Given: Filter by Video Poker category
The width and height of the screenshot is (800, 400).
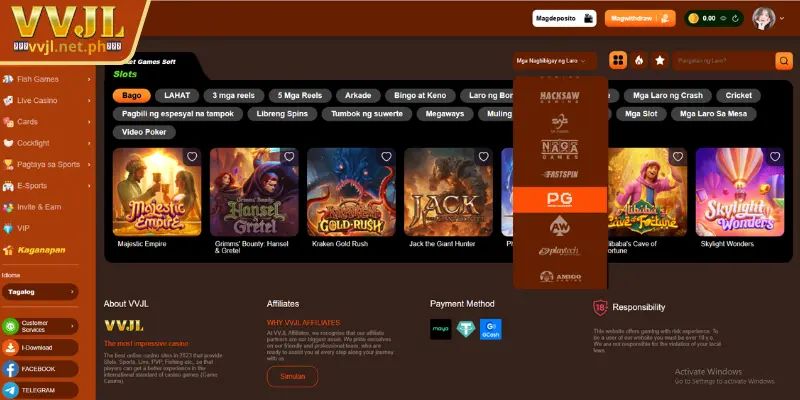Looking at the screenshot, I should pos(144,132).
